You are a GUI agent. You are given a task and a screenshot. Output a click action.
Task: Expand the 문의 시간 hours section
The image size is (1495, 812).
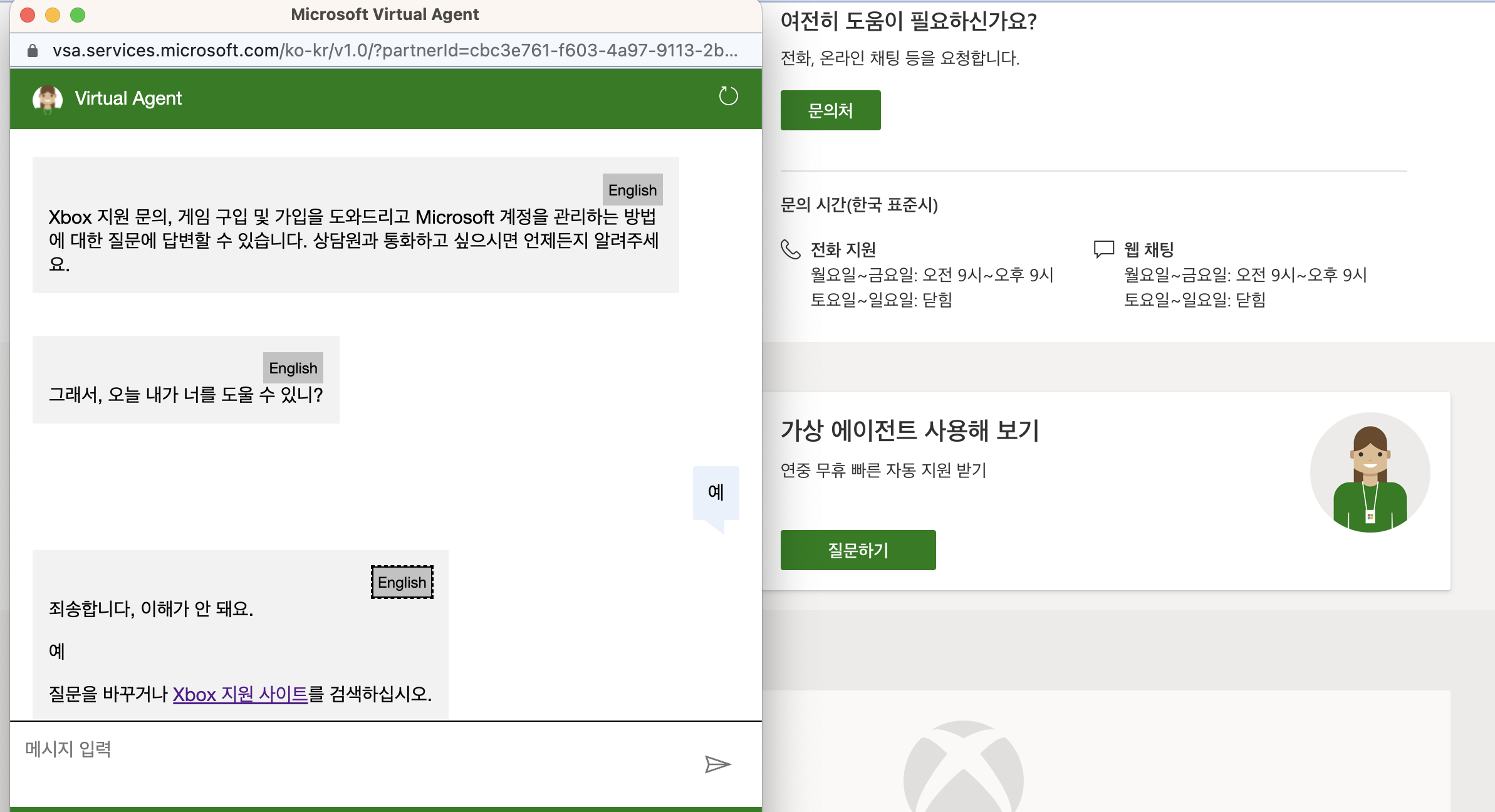click(858, 206)
